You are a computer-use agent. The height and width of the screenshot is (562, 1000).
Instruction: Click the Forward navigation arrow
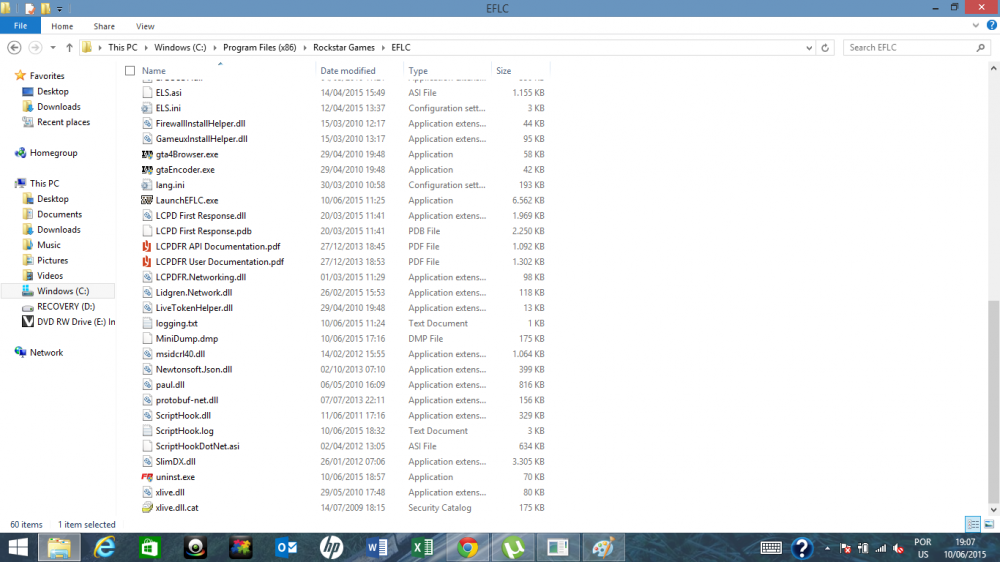click(35, 48)
